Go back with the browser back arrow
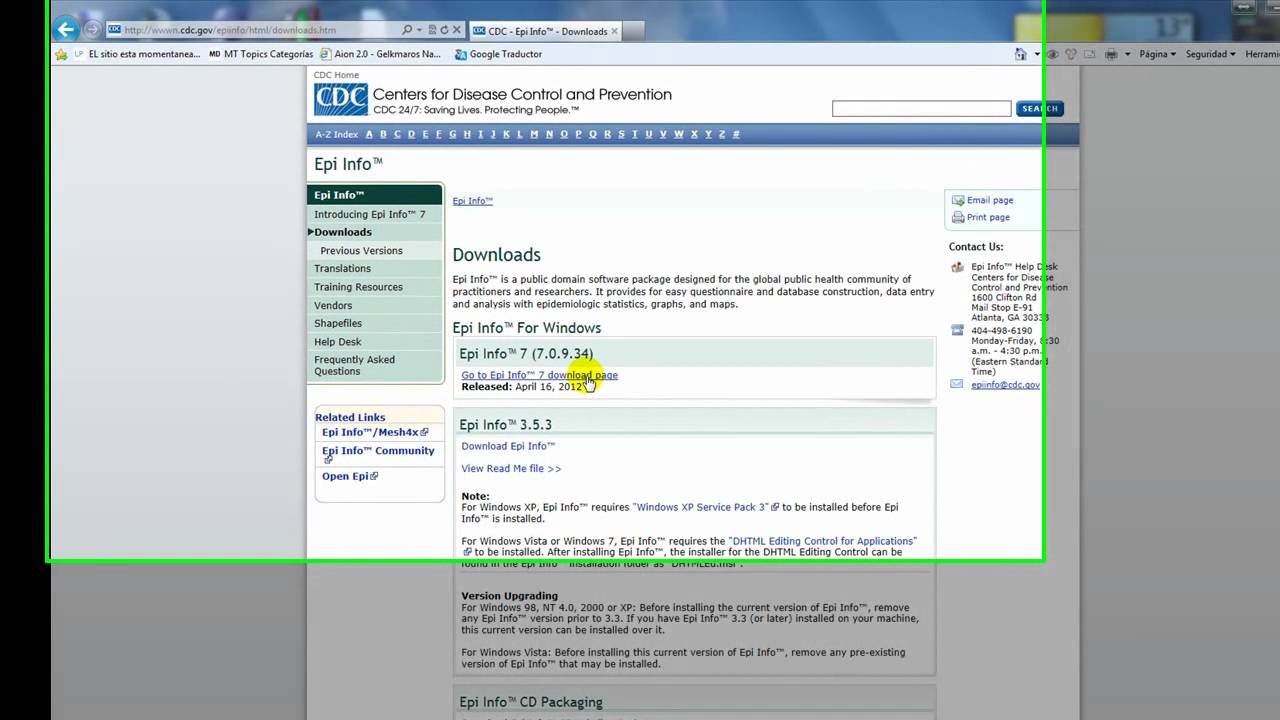 pos(66,29)
